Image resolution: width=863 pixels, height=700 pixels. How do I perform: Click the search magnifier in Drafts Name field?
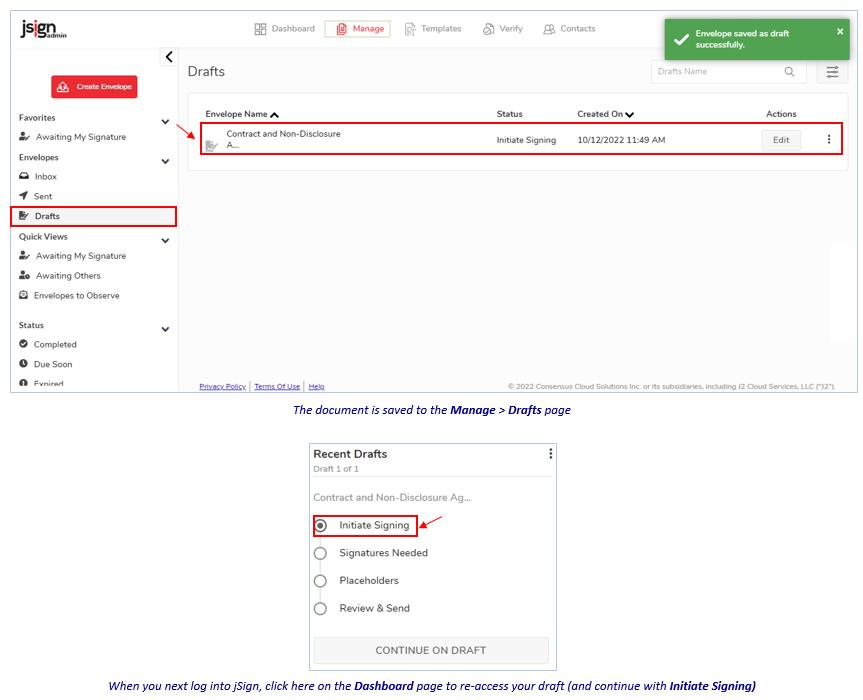click(789, 72)
